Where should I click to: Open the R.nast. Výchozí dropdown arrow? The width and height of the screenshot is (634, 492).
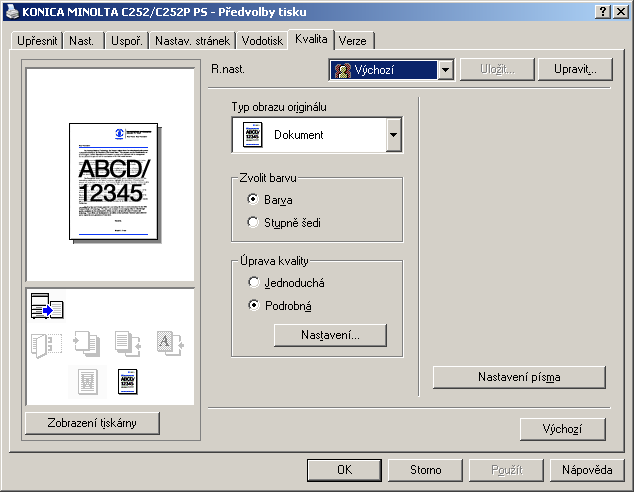(446, 70)
